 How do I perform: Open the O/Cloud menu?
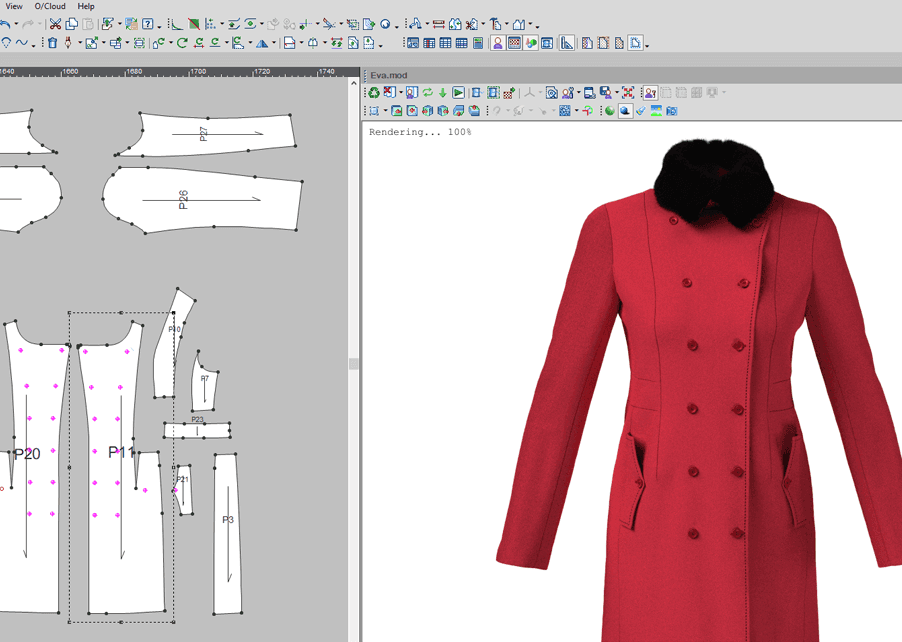pos(48,6)
